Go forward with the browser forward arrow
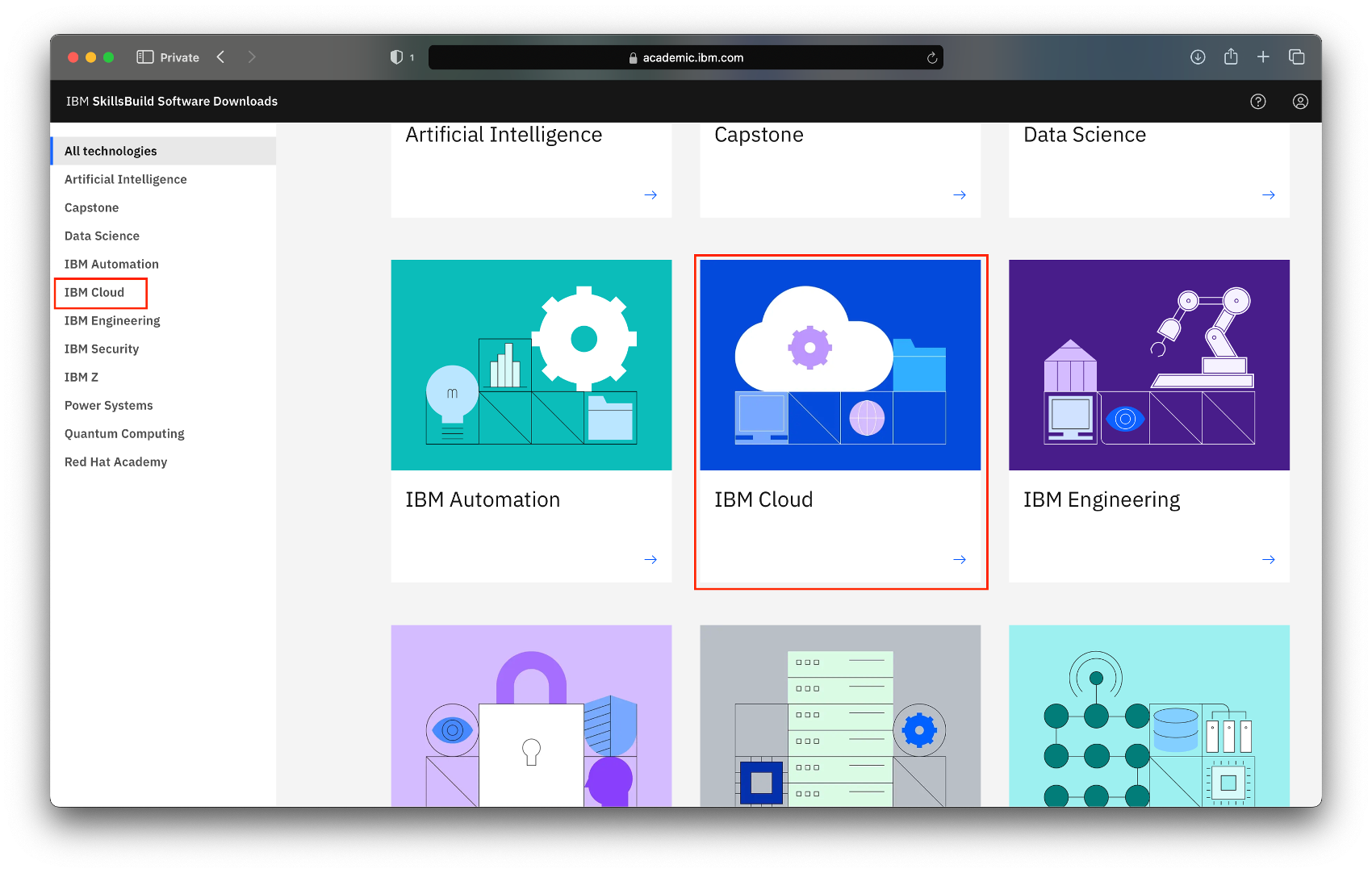This screenshot has height=873, width=1372. point(252,57)
